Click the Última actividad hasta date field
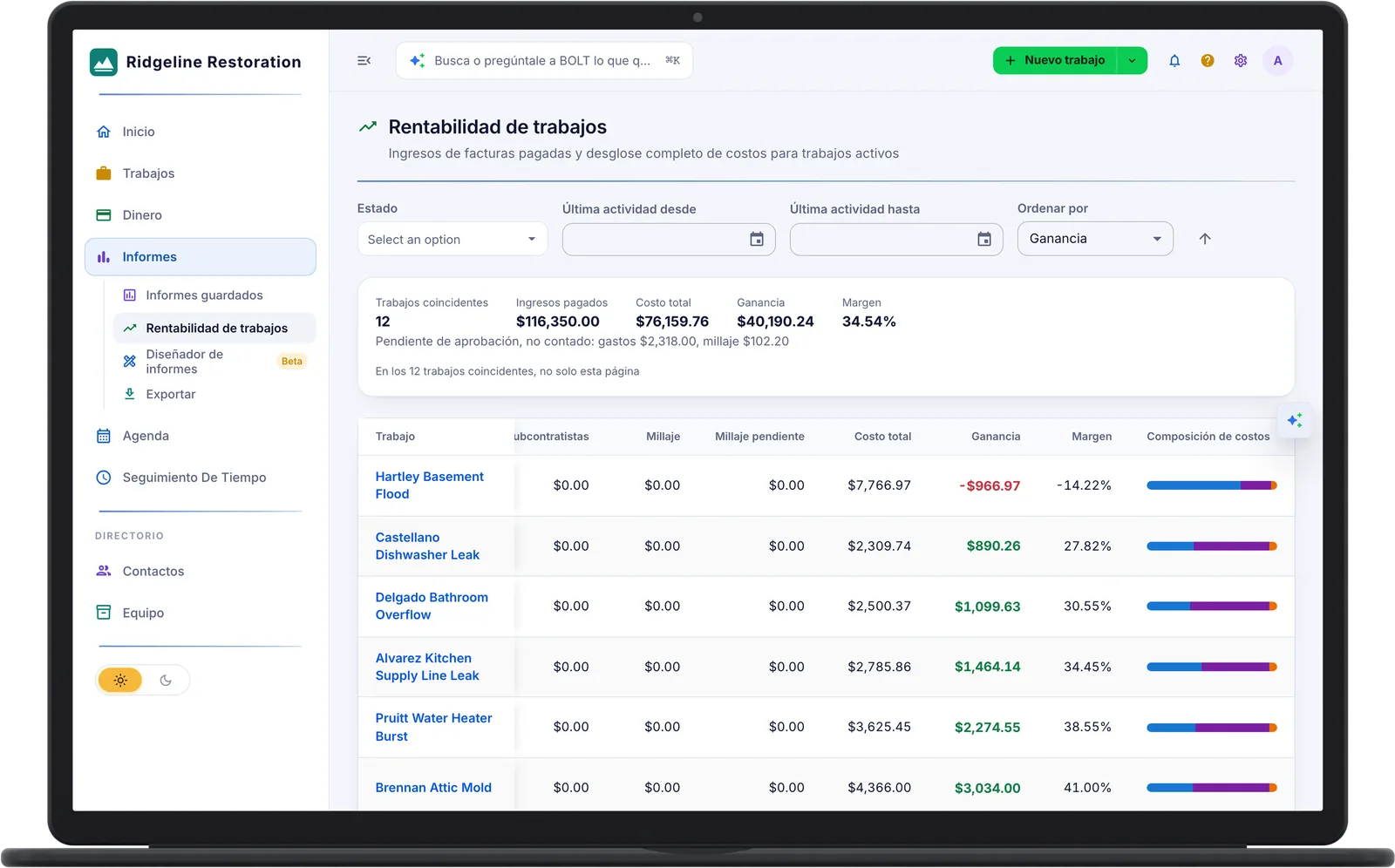 tap(896, 240)
